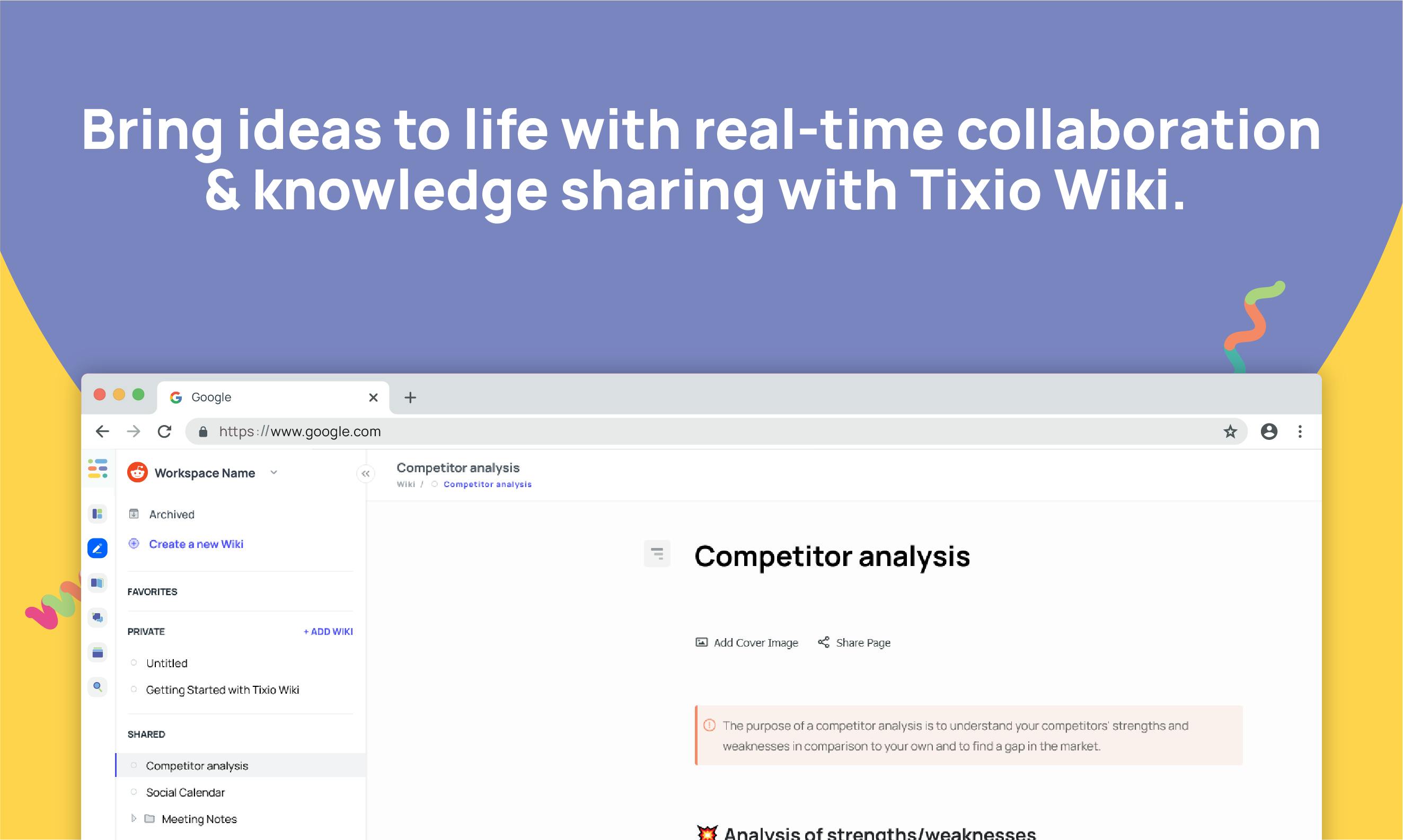Image resolution: width=1403 pixels, height=840 pixels.
Task: Click the PRIVATE section header
Action: [x=146, y=632]
